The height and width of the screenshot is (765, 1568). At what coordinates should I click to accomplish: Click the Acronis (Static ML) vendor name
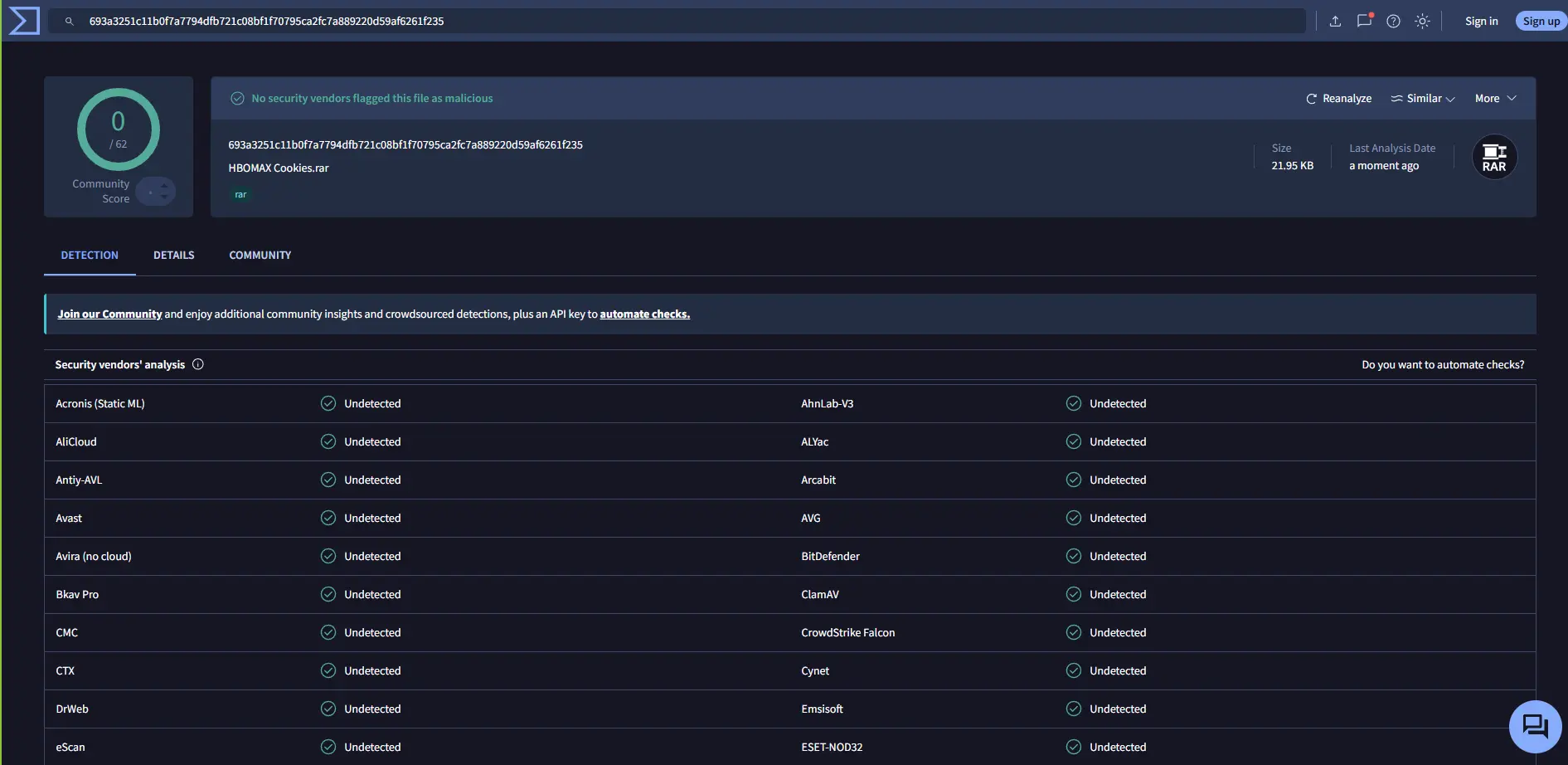(100, 404)
